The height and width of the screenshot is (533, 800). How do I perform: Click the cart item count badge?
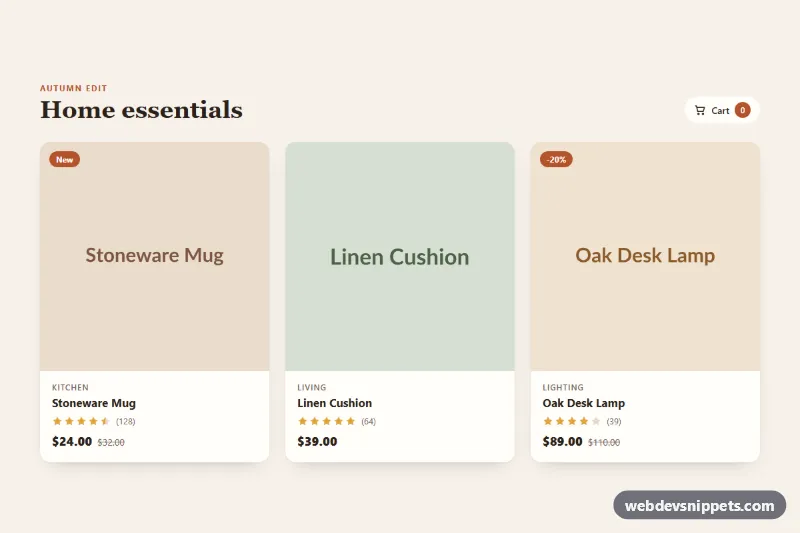pos(742,110)
